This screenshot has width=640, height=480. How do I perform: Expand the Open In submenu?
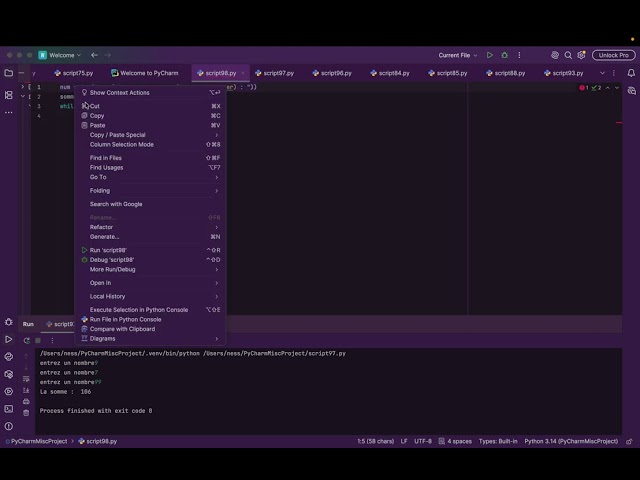point(151,283)
